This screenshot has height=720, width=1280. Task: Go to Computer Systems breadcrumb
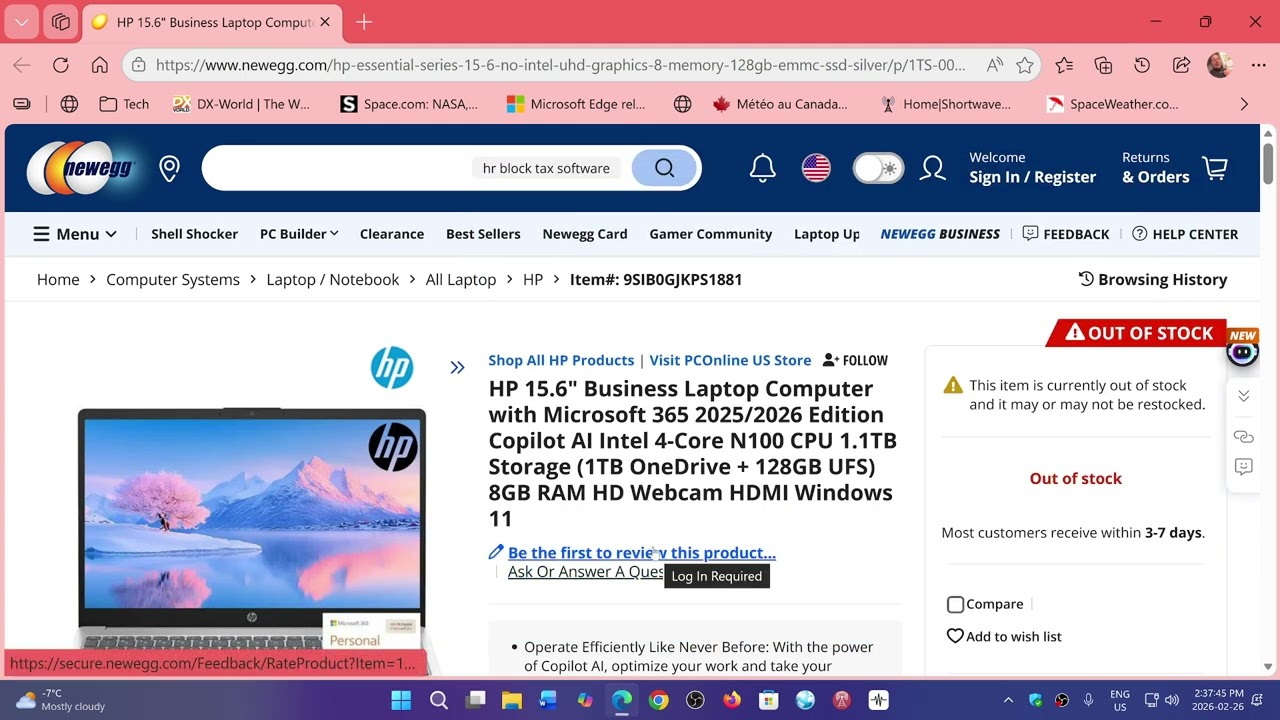pos(173,280)
